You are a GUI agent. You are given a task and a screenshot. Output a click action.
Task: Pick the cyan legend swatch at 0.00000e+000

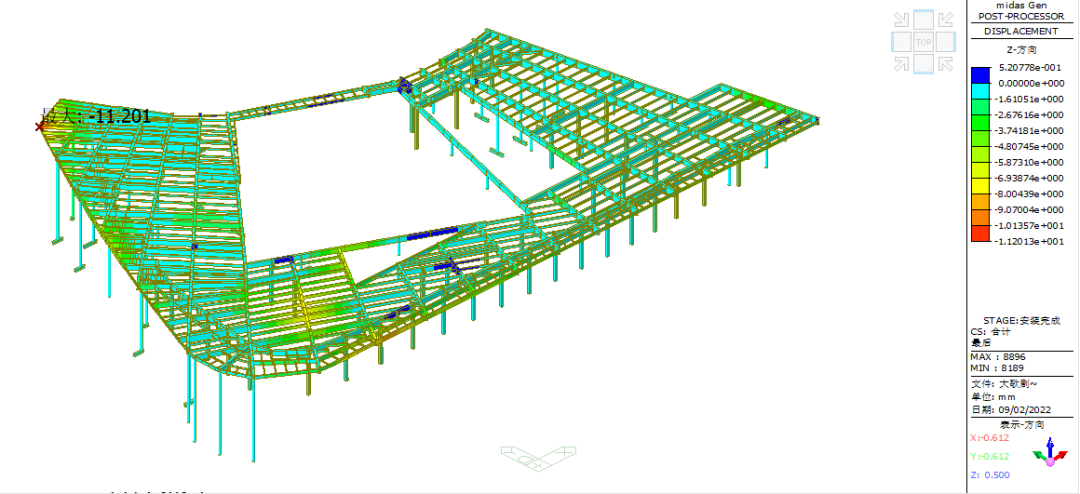(x=981, y=90)
